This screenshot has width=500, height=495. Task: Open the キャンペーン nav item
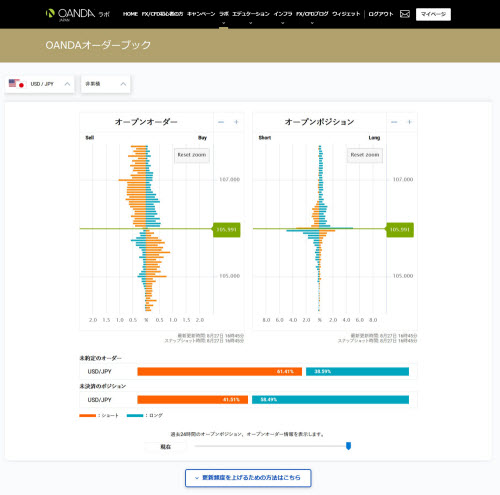pos(201,14)
